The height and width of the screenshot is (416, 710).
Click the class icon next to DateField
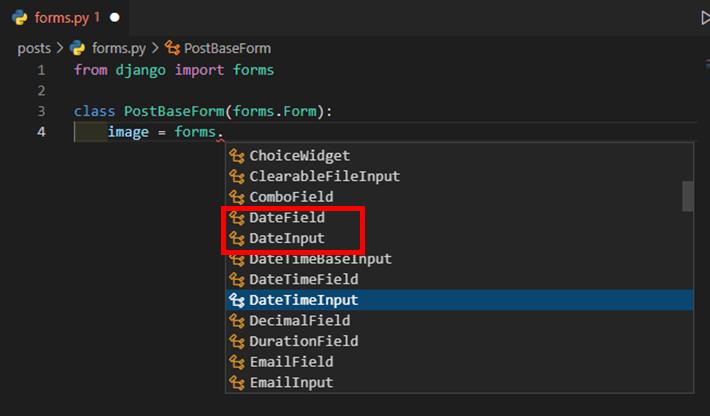point(237,218)
